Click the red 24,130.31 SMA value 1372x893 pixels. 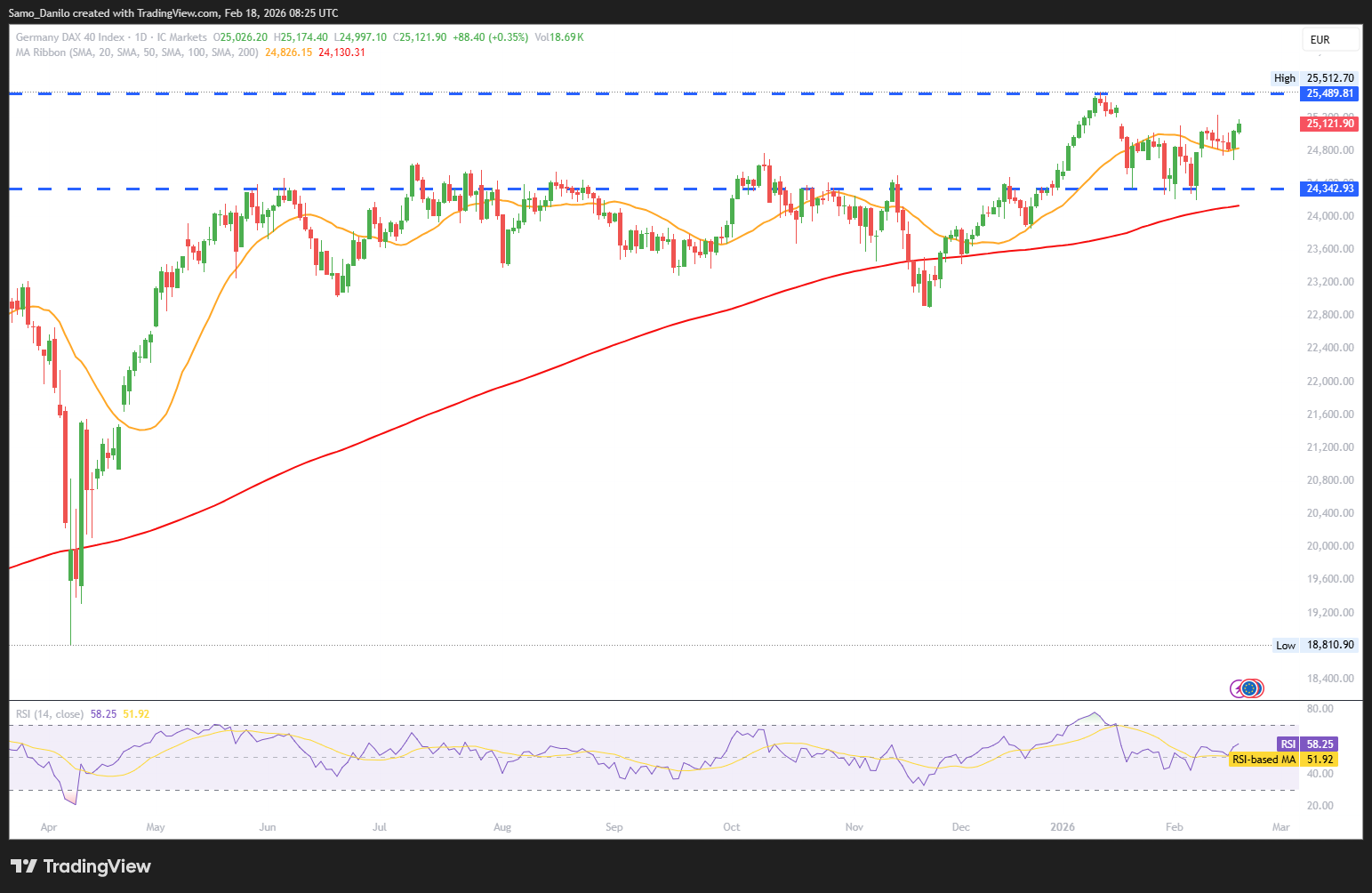341,52
